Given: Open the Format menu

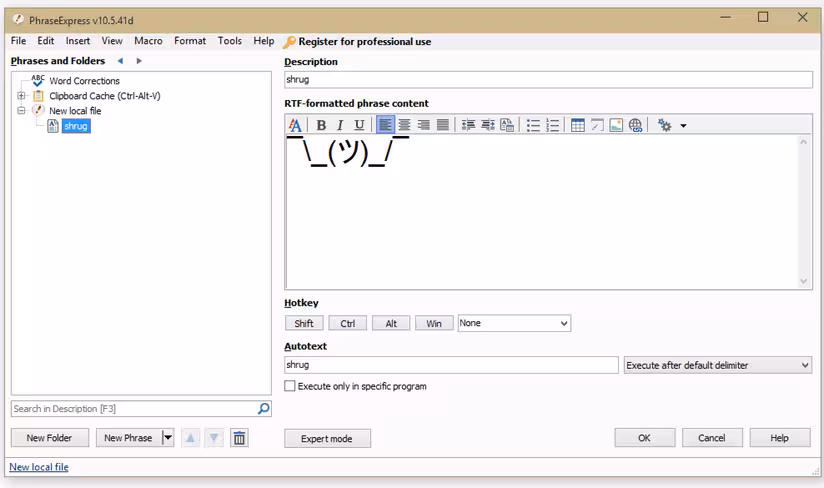Looking at the screenshot, I should (x=190, y=41).
